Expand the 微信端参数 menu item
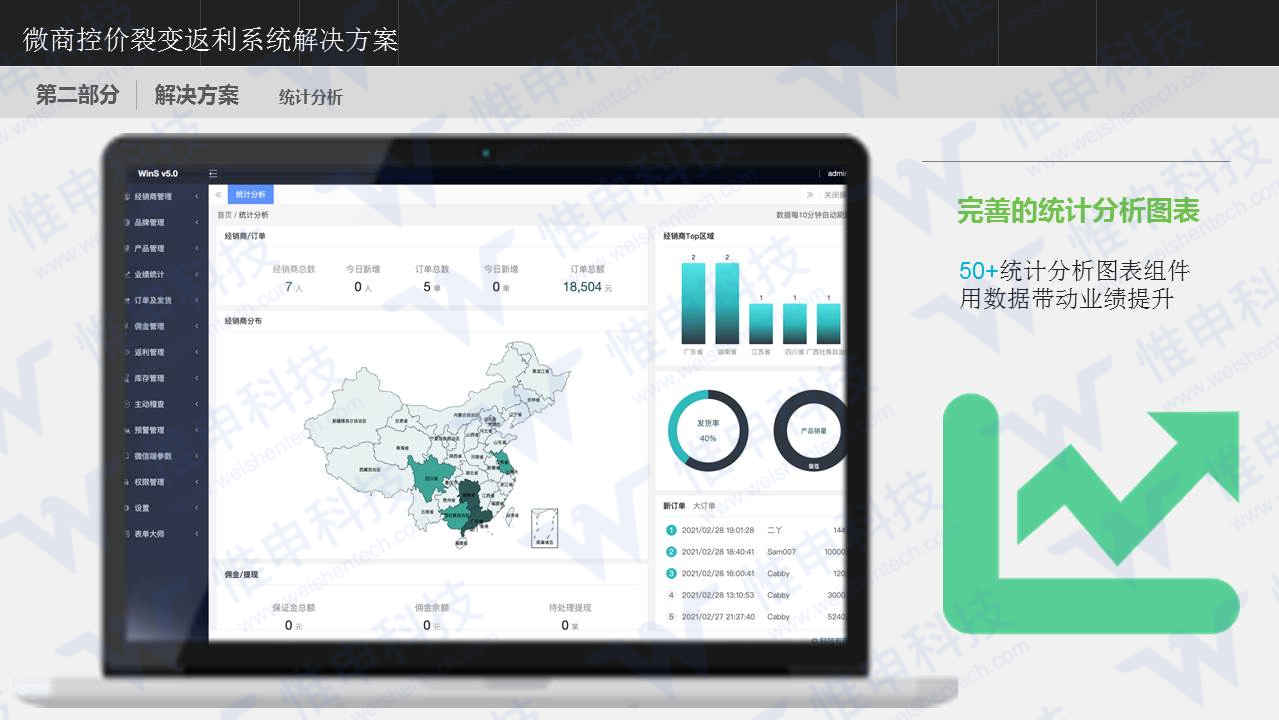Screen dimensions: 1279x720 [x=196, y=456]
